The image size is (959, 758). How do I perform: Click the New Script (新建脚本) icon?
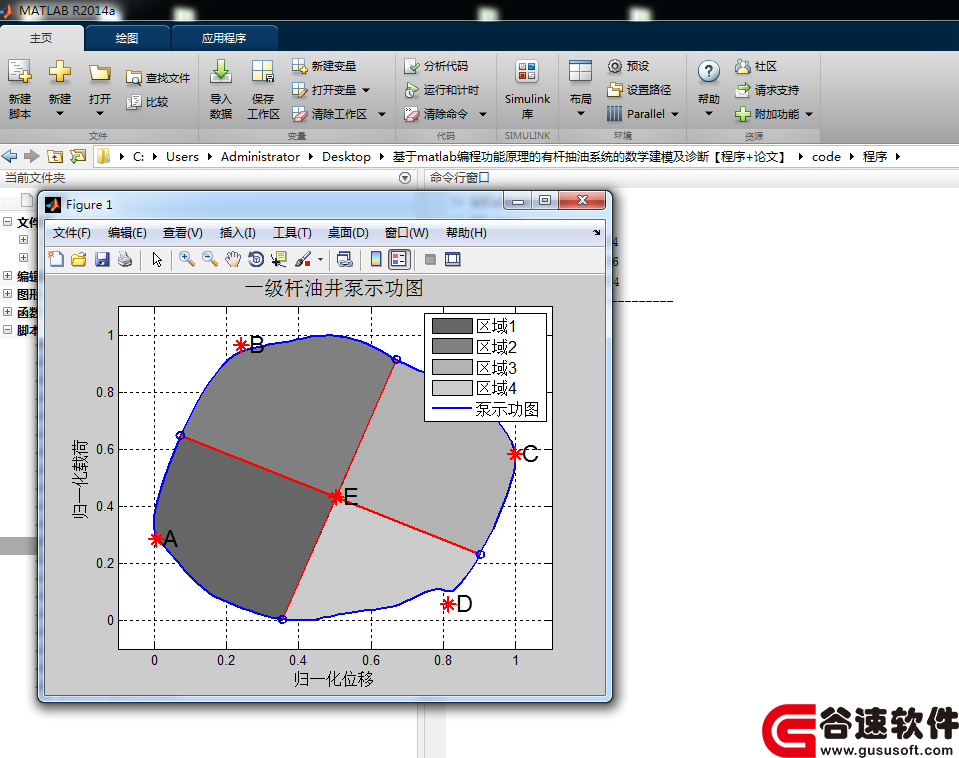20,72
